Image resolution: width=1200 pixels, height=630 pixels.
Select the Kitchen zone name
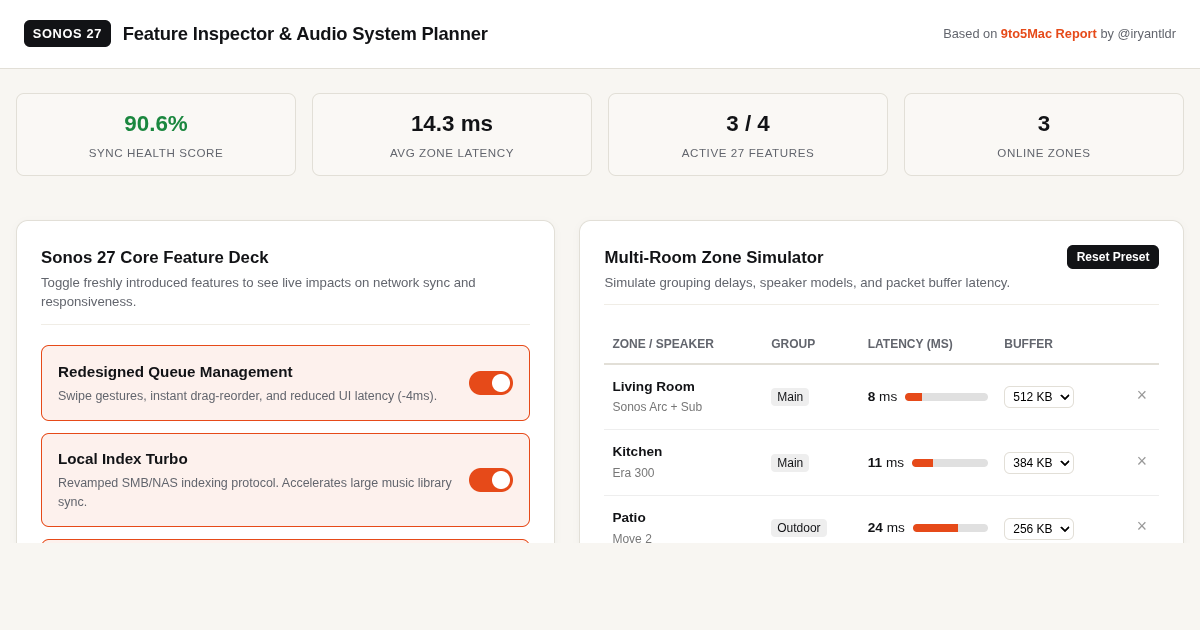637,452
